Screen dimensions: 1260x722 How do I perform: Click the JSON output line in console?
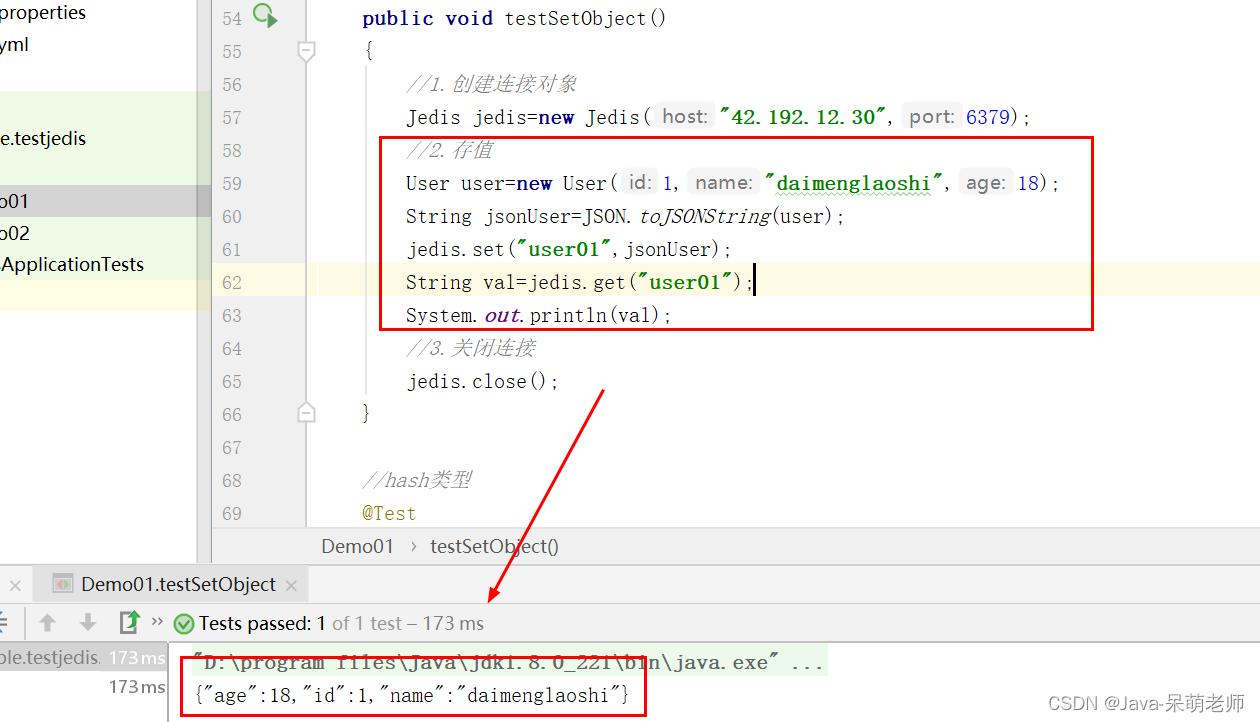point(412,694)
